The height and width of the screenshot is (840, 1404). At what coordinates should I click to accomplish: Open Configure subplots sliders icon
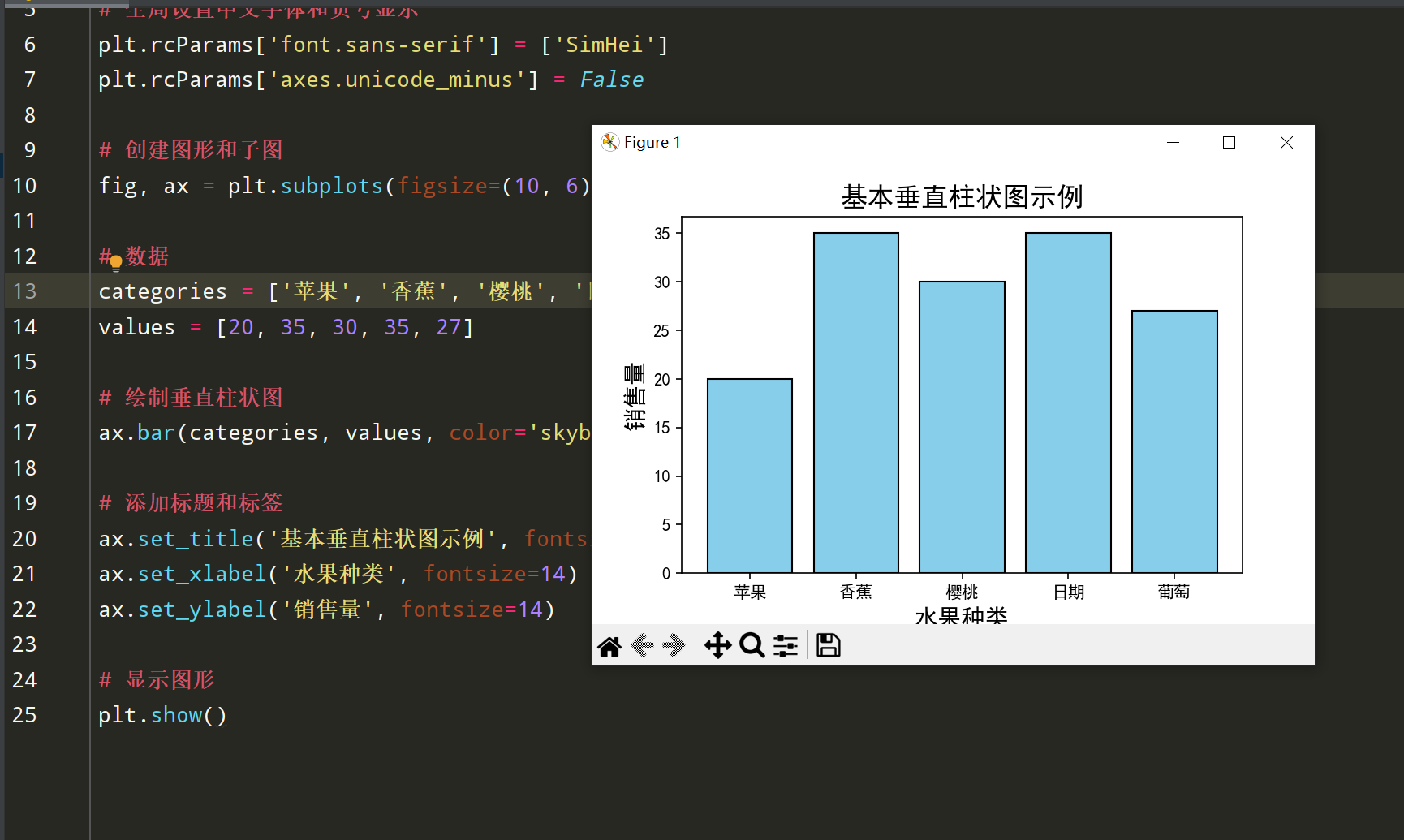coord(786,646)
